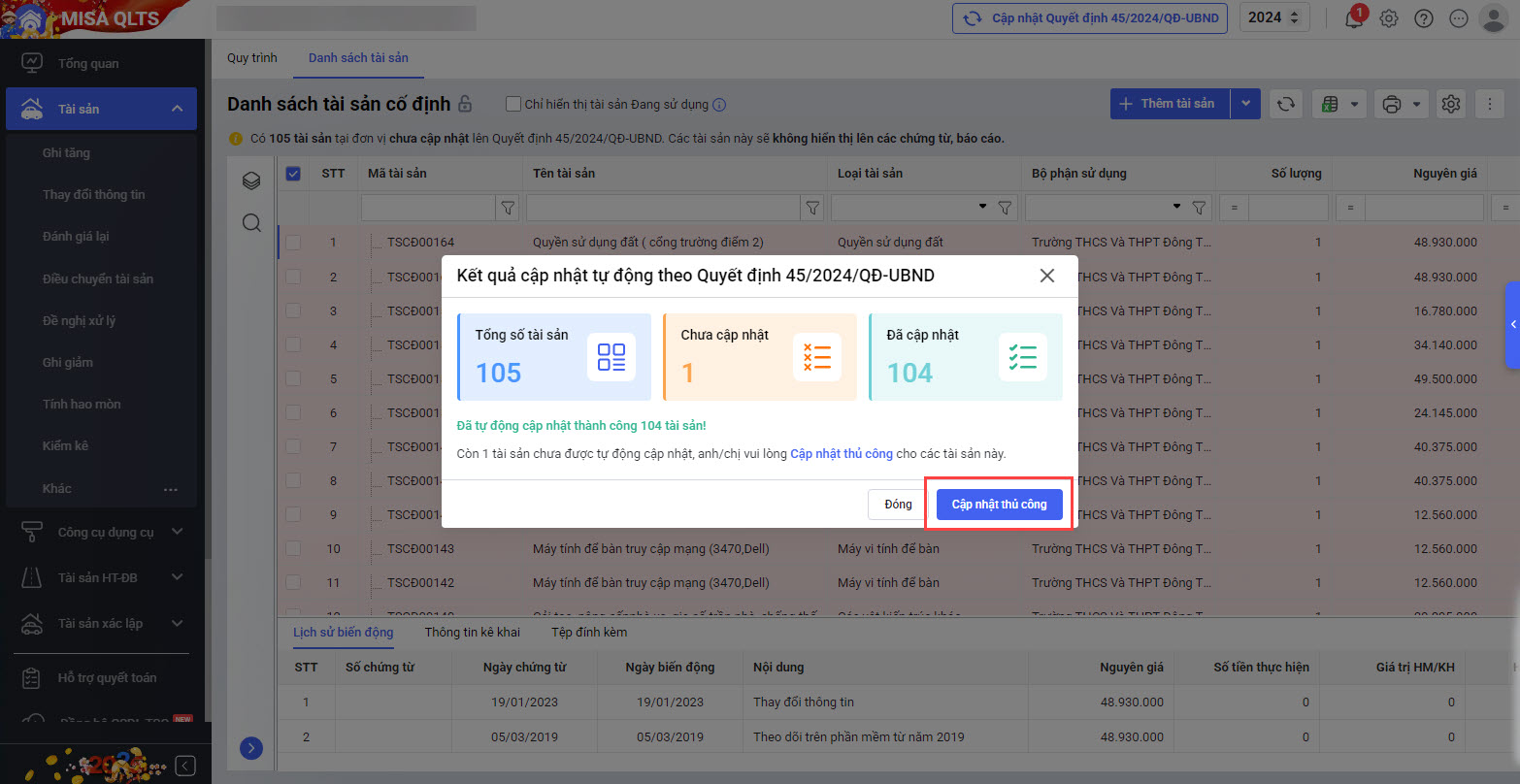Open the year 2024 selector
Screen dimensions: 1520x784
[1274, 17]
